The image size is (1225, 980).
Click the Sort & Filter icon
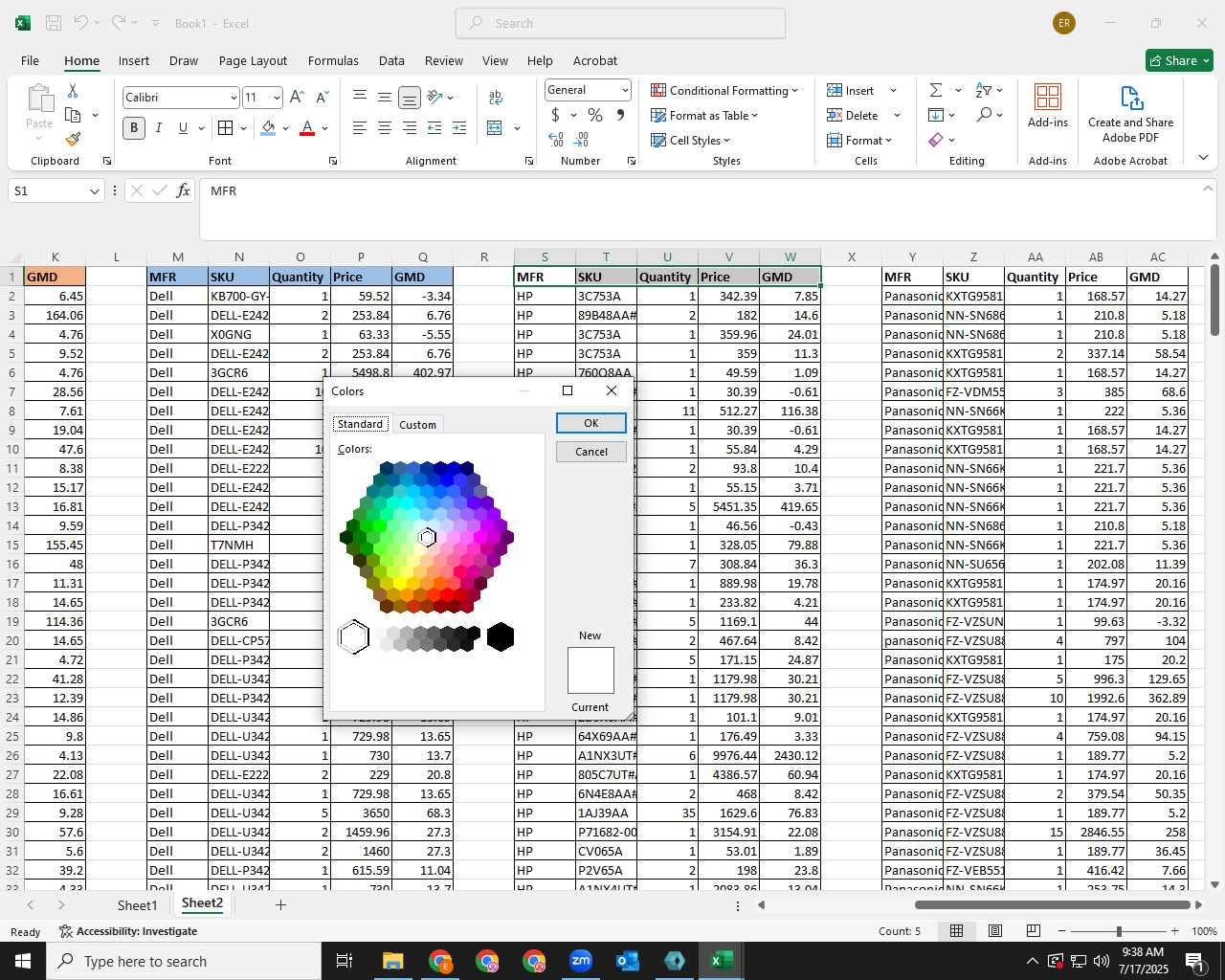tap(983, 90)
